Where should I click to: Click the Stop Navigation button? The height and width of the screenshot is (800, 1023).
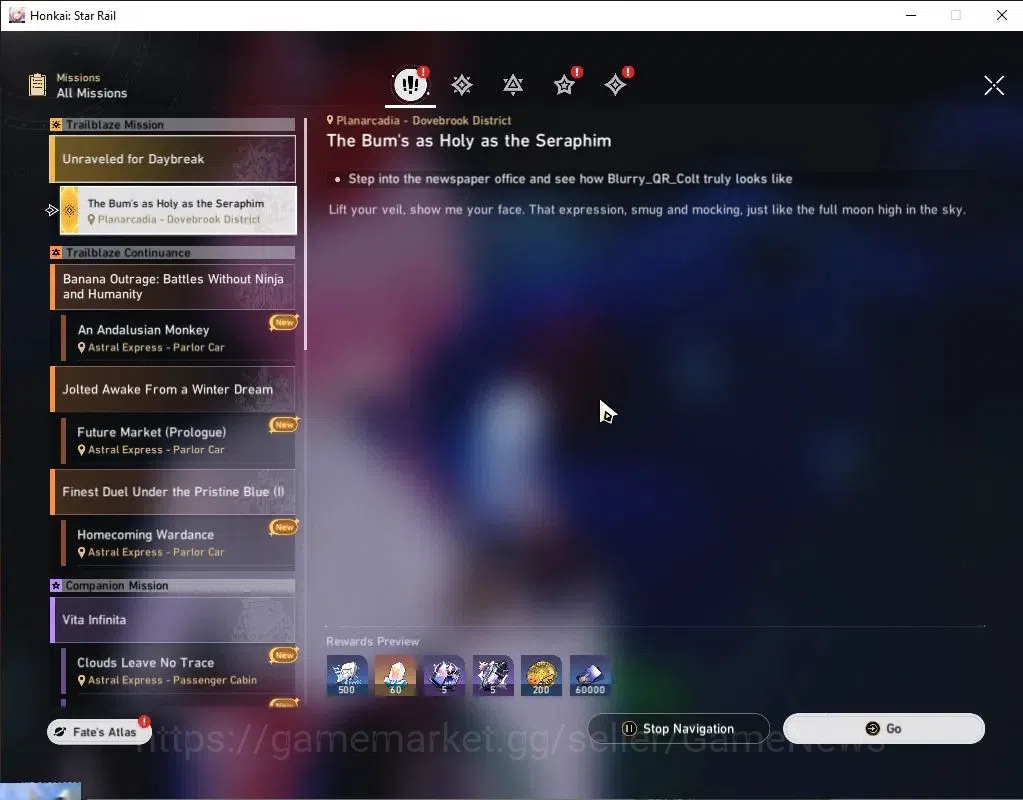679,728
